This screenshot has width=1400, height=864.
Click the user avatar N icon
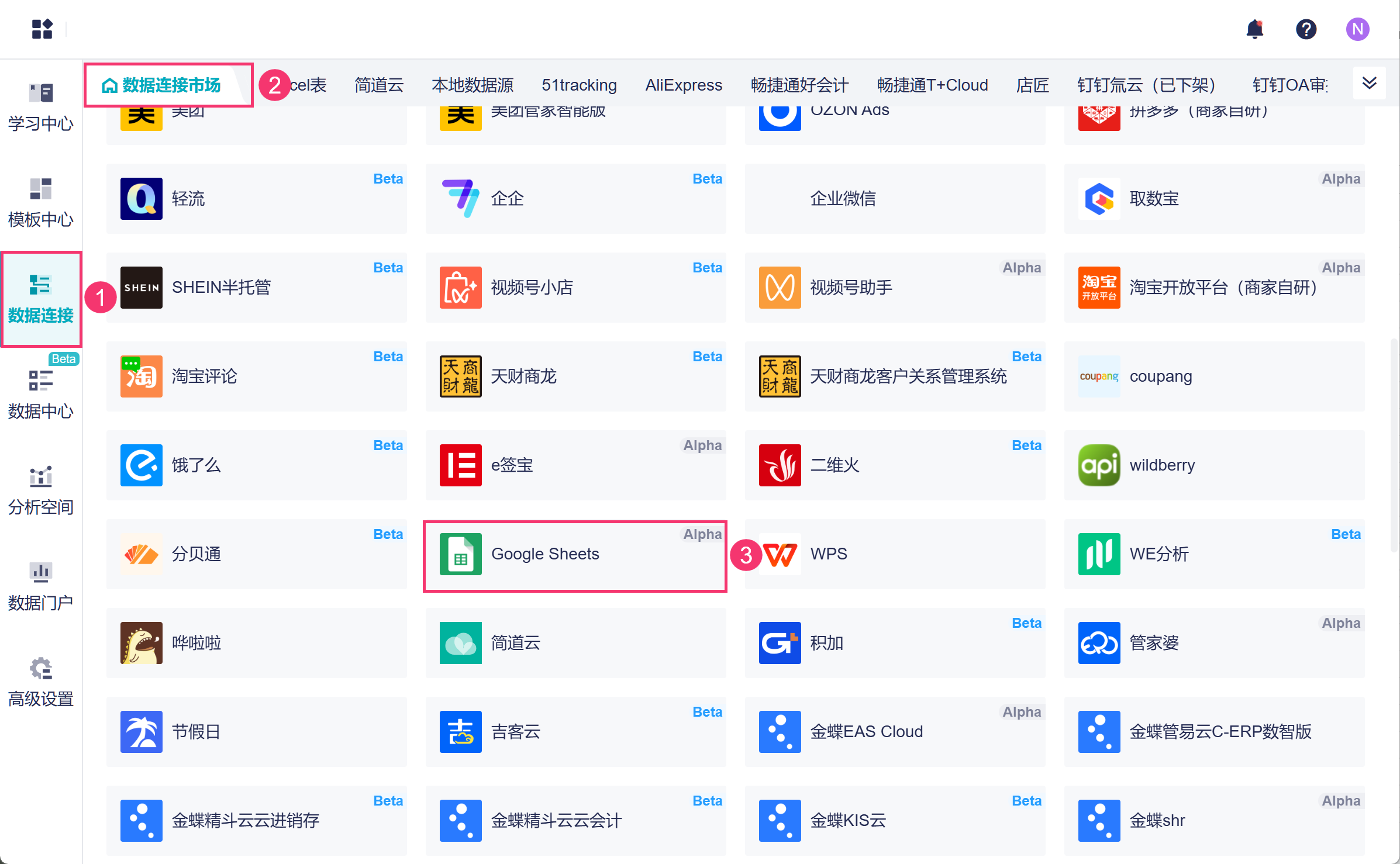1357,29
